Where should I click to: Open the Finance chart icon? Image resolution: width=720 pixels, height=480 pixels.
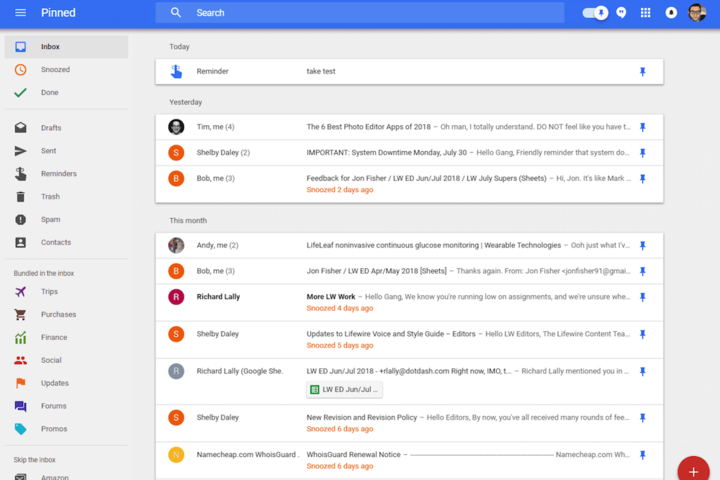[20, 338]
